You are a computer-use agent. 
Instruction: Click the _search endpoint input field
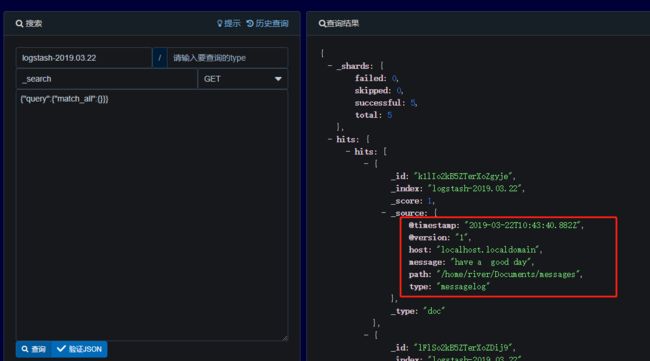[x=107, y=79]
